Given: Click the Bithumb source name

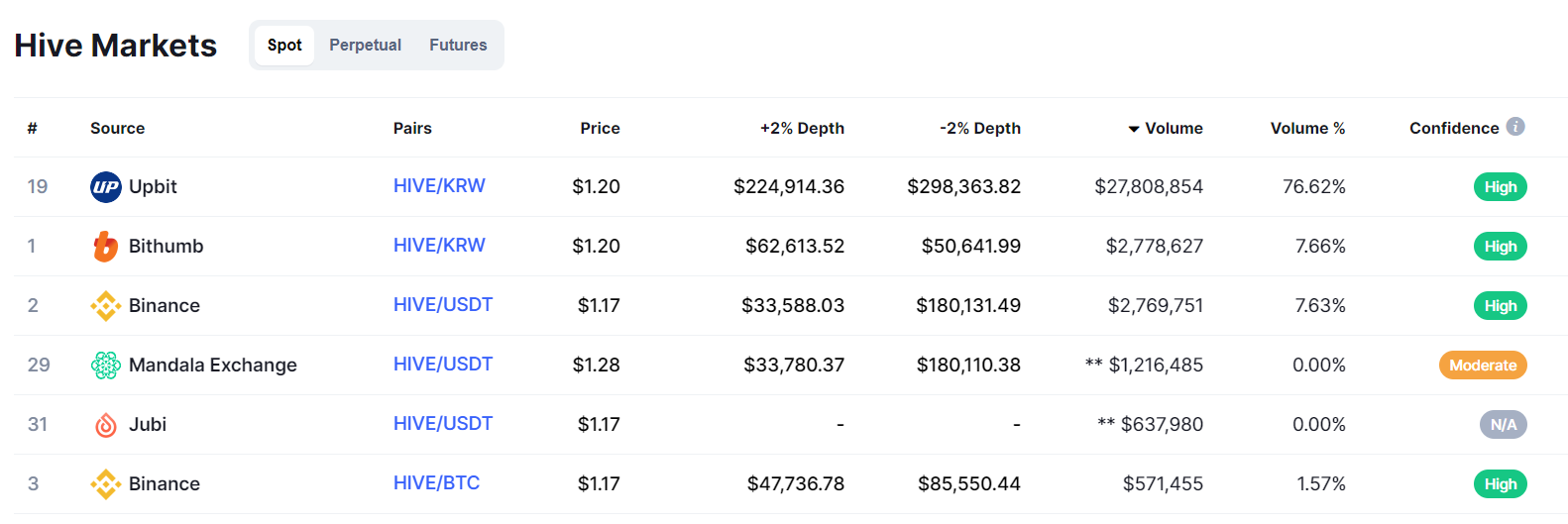Looking at the screenshot, I should click(166, 247).
